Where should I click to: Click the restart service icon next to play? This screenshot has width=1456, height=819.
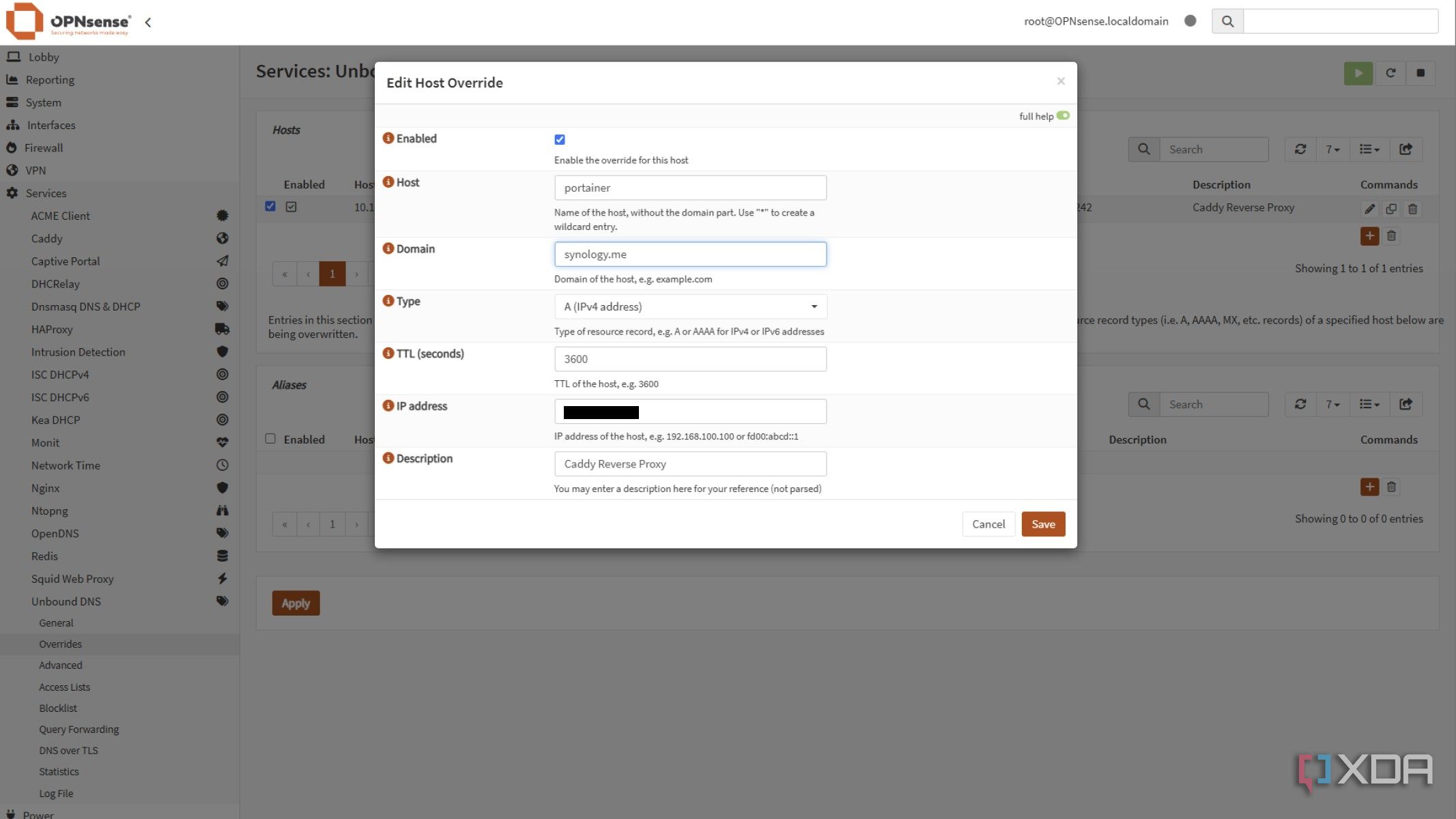click(1390, 73)
